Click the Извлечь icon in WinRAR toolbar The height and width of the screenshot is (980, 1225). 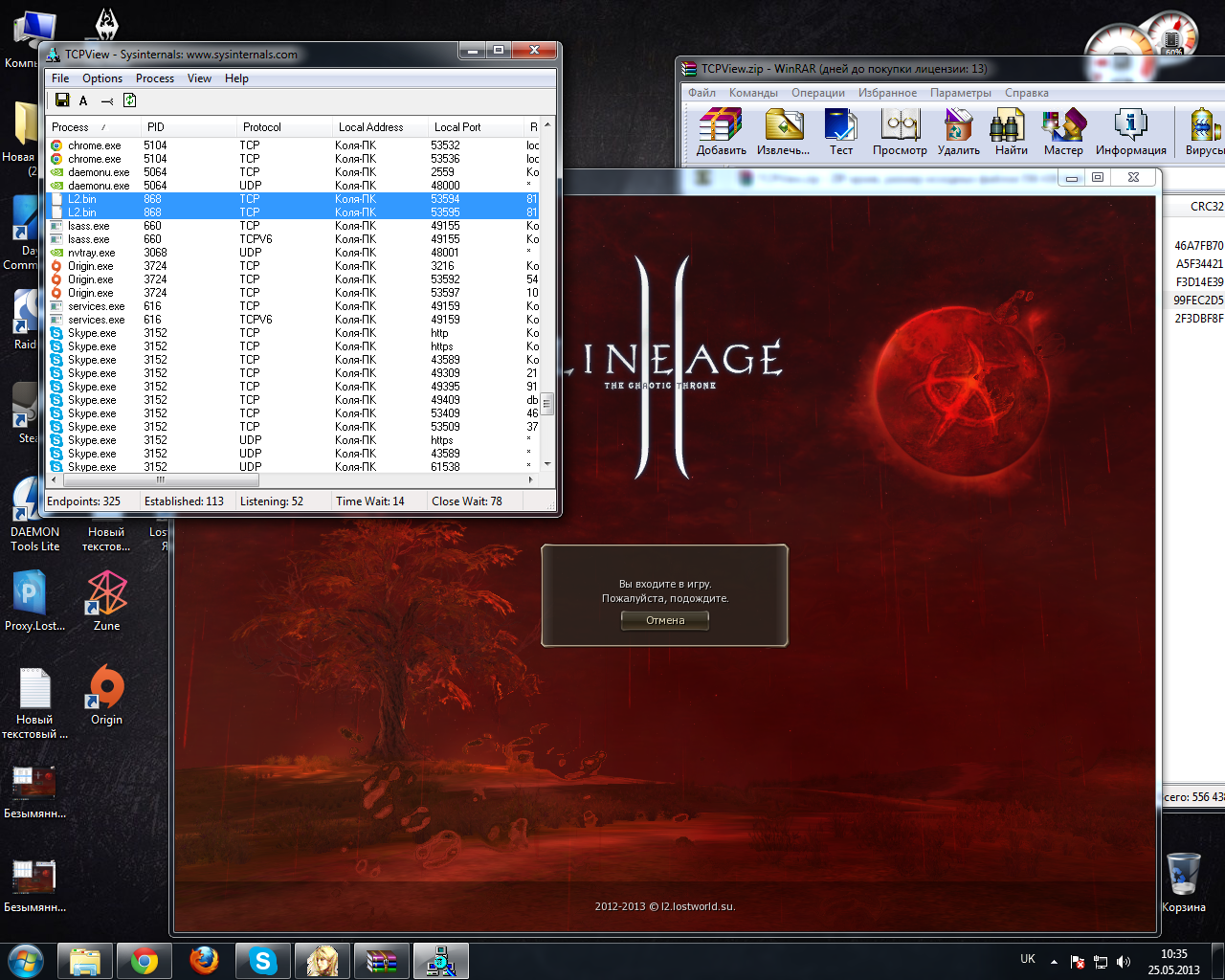pyautogui.click(x=783, y=132)
